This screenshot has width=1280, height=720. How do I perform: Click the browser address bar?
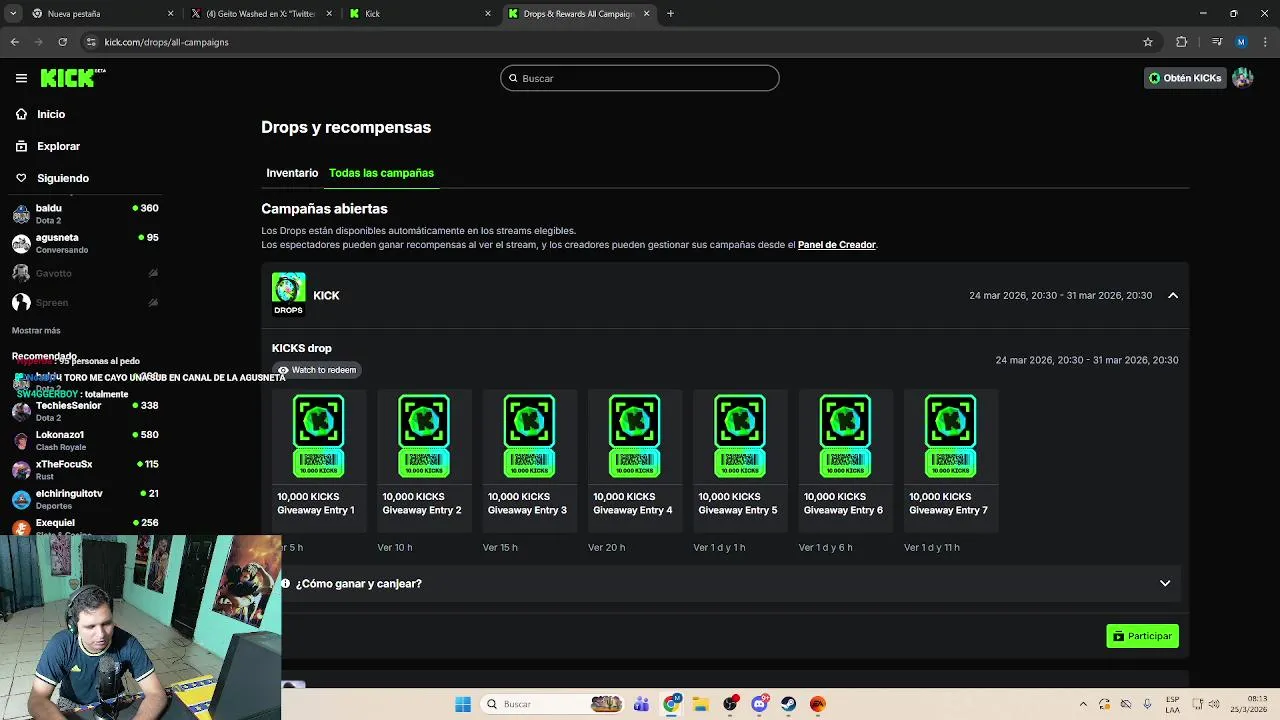[620, 42]
